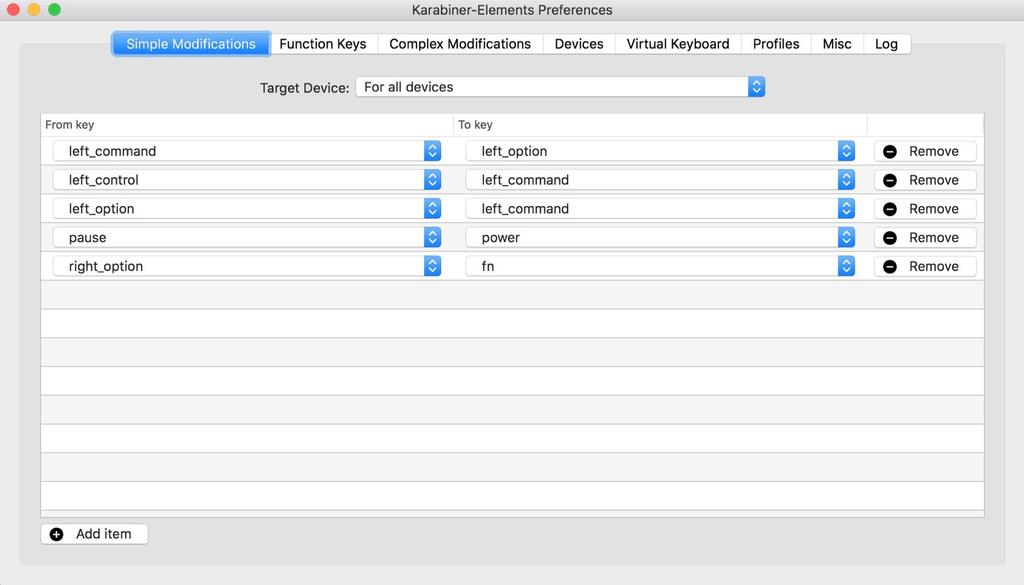The image size is (1024, 585).
Task: Select the first empty table row
Action: click(x=512, y=294)
